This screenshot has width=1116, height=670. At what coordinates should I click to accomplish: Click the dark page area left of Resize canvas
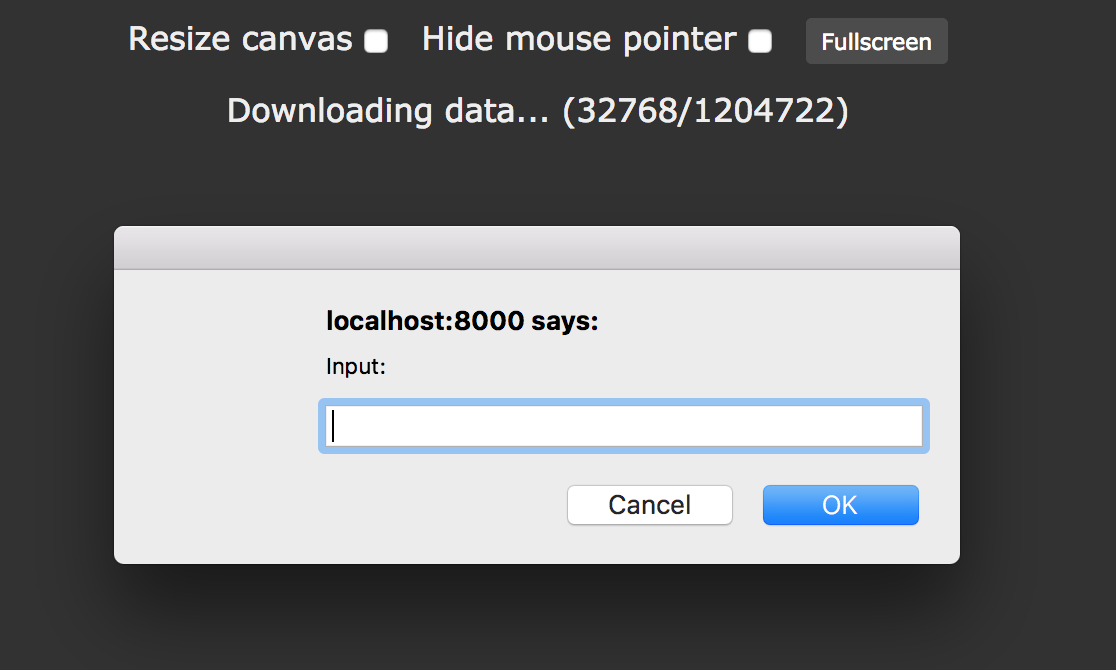coord(60,40)
